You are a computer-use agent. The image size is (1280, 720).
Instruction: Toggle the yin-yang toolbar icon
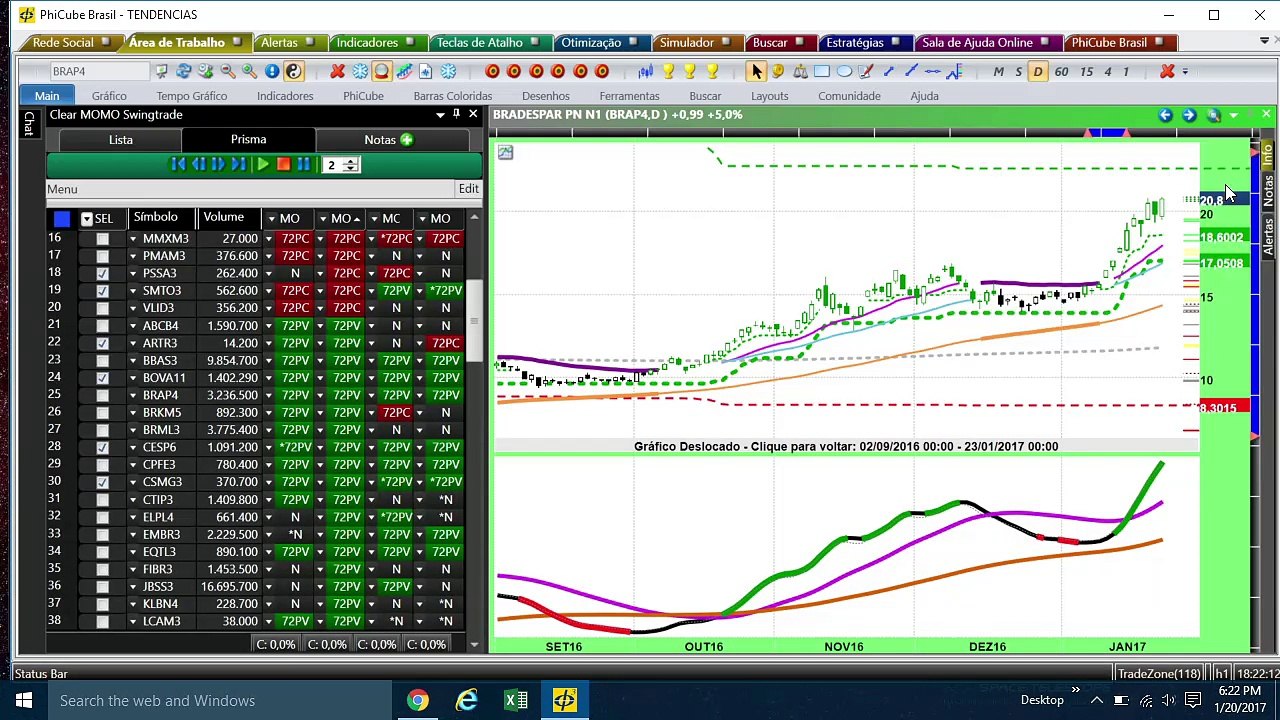(294, 71)
